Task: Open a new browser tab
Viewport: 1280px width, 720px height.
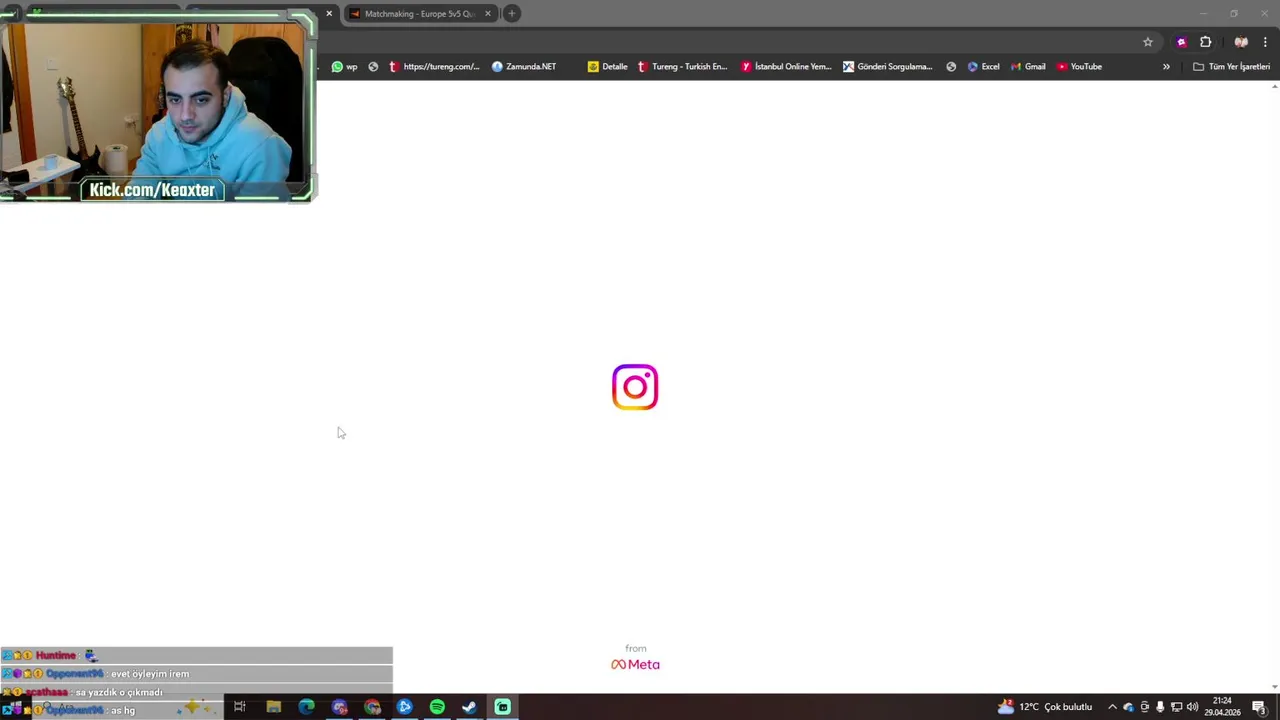Action: 512,14
